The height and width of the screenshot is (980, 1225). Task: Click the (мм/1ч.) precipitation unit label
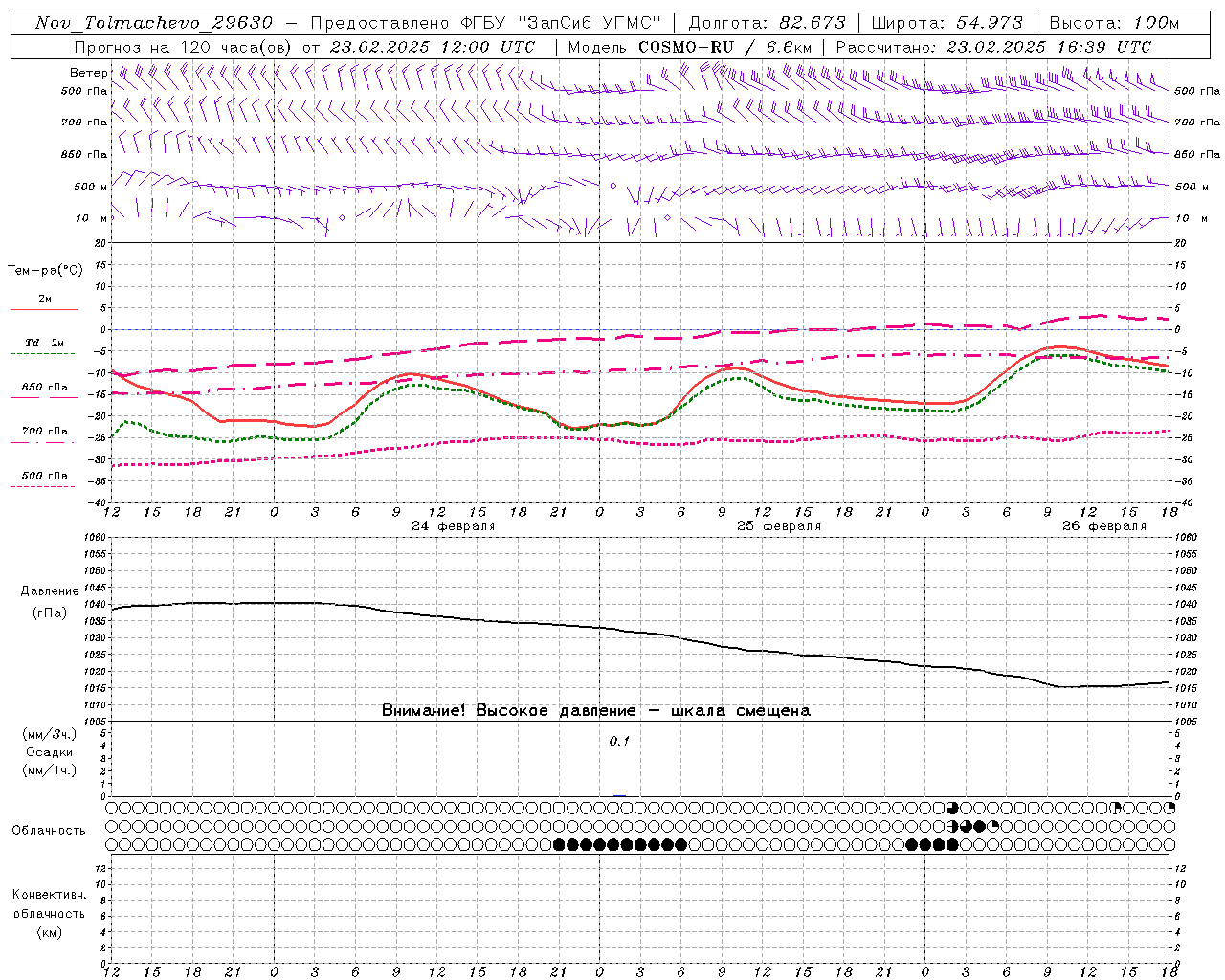pyautogui.click(x=50, y=770)
